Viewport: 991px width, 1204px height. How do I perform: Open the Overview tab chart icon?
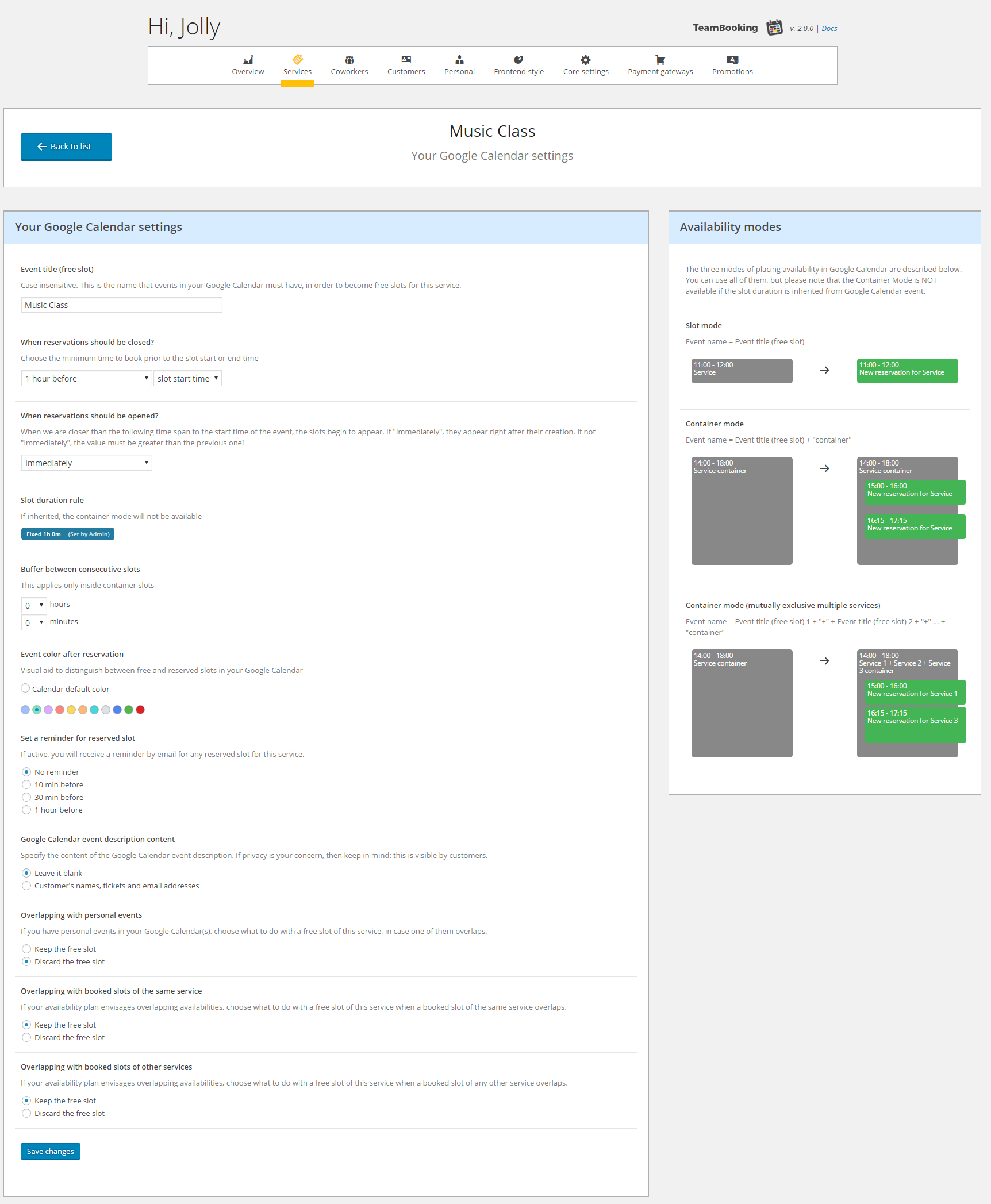pyautogui.click(x=248, y=60)
